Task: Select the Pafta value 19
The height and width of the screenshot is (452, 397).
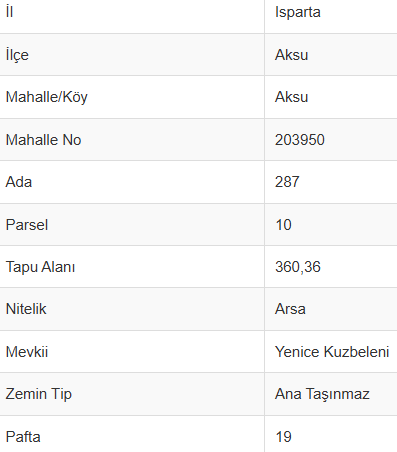Action: (x=283, y=437)
